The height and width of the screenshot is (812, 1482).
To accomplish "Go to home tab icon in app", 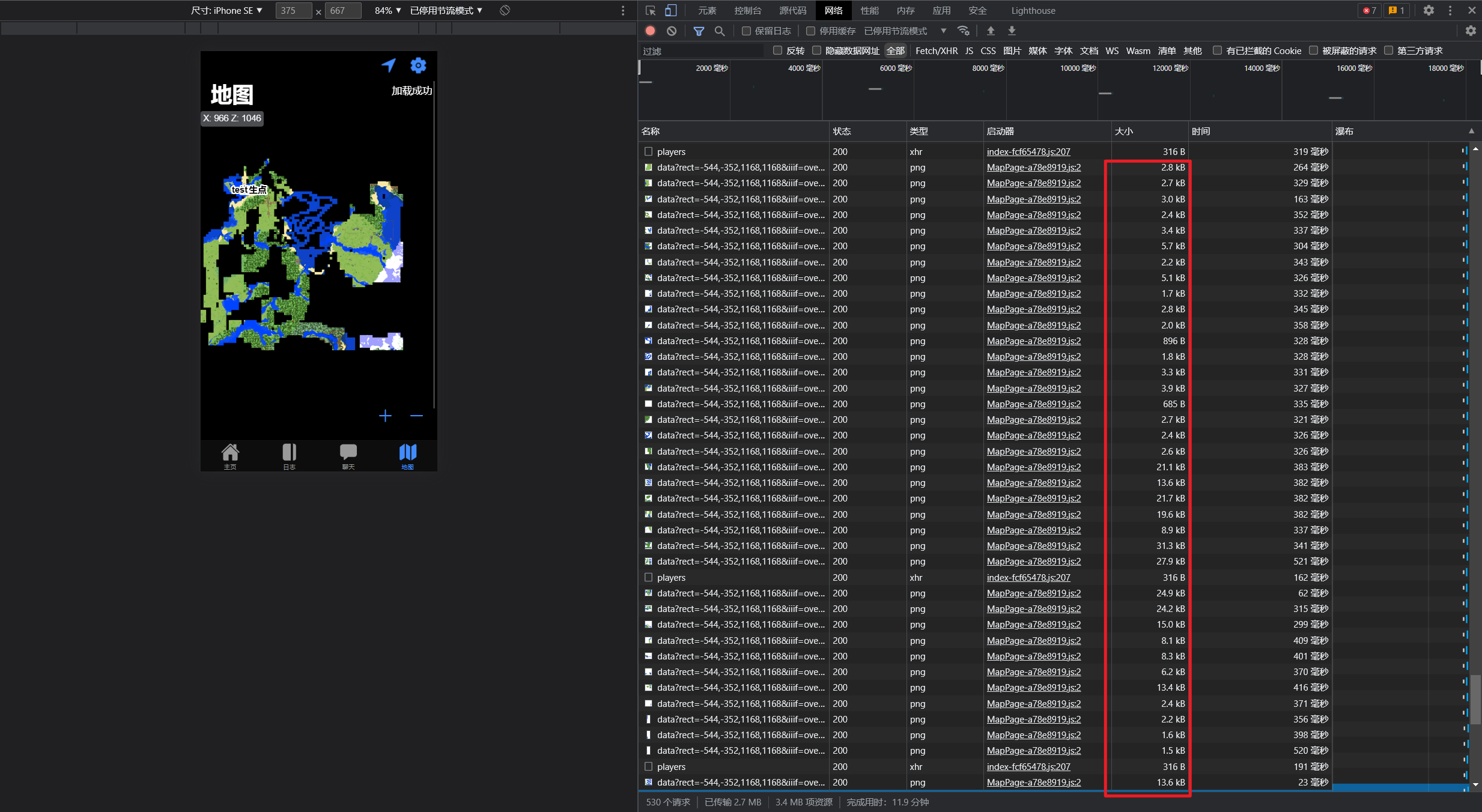I will click(x=230, y=456).
